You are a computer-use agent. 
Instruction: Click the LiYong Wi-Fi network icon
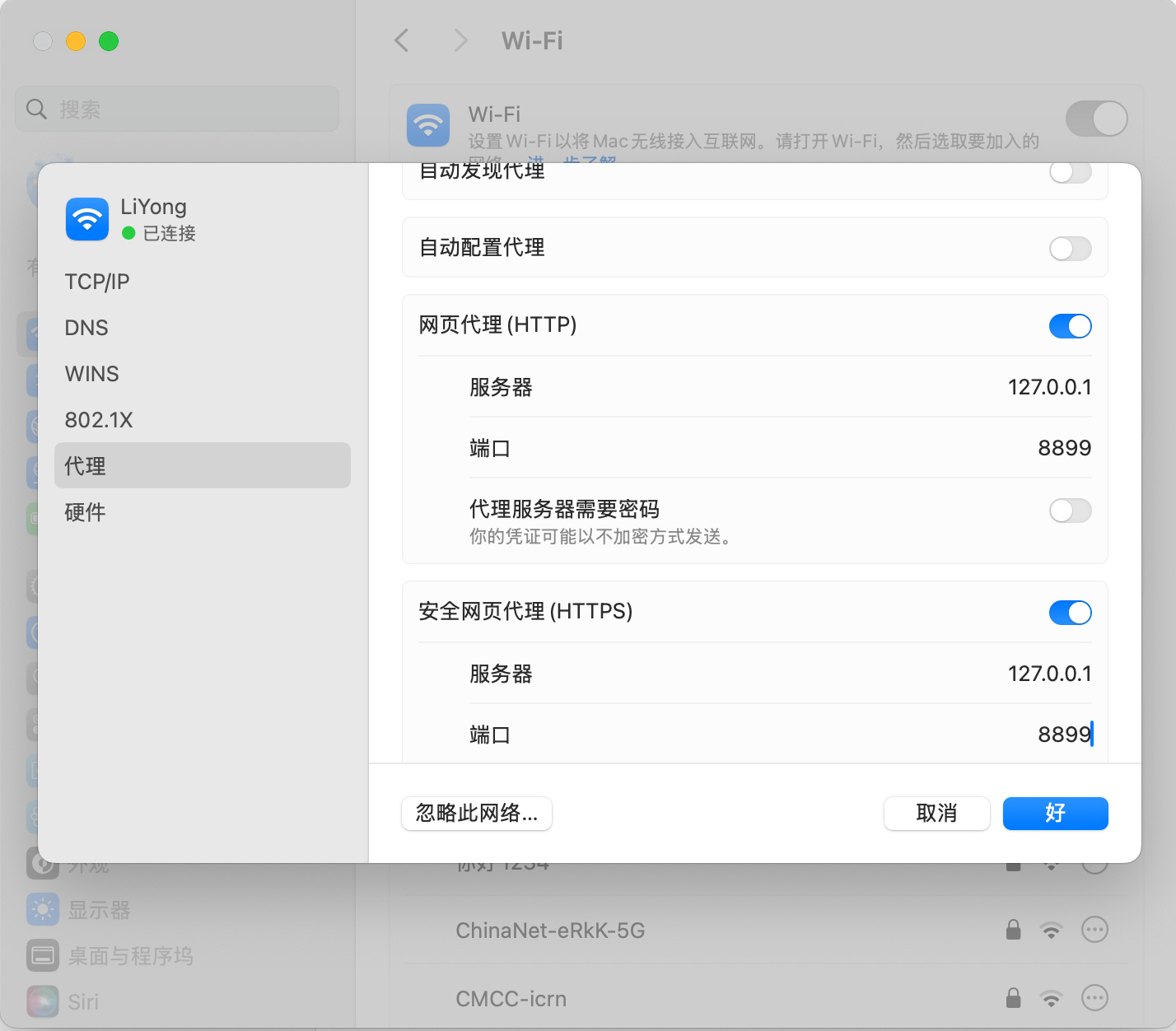(x=87, y=219)
